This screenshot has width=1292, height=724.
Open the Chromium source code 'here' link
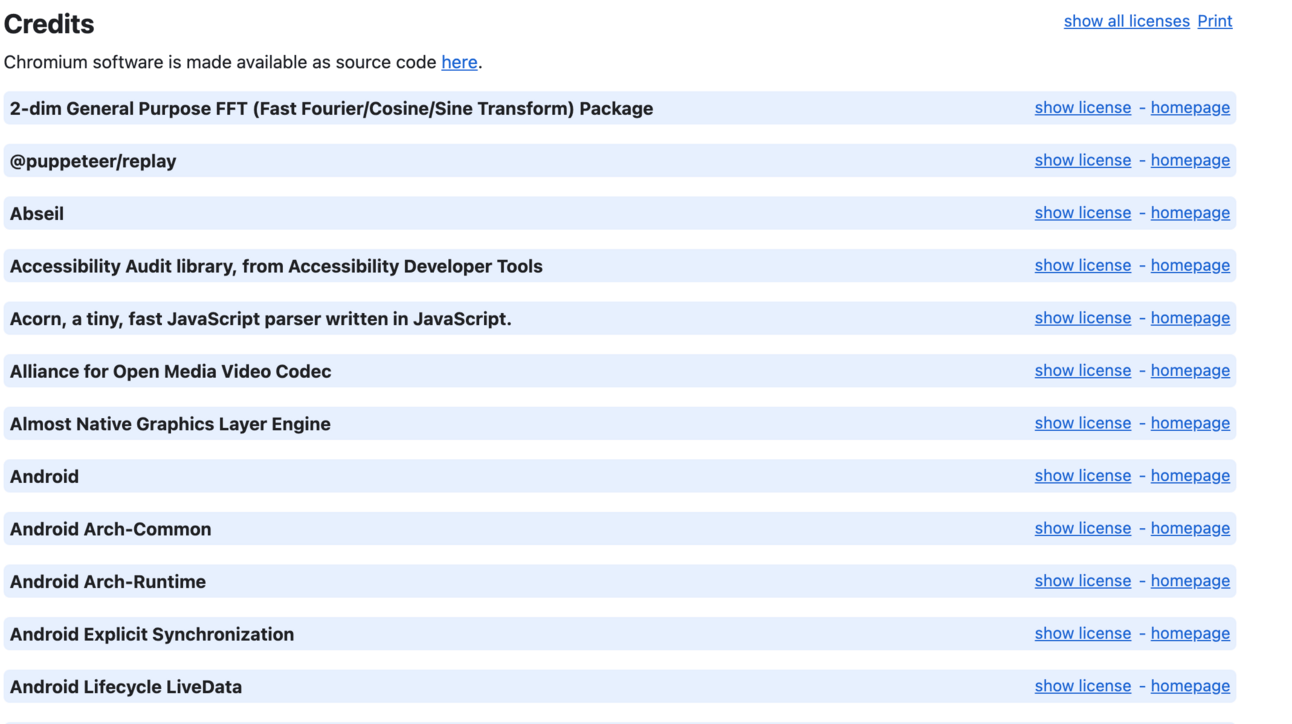click(459, 62)
